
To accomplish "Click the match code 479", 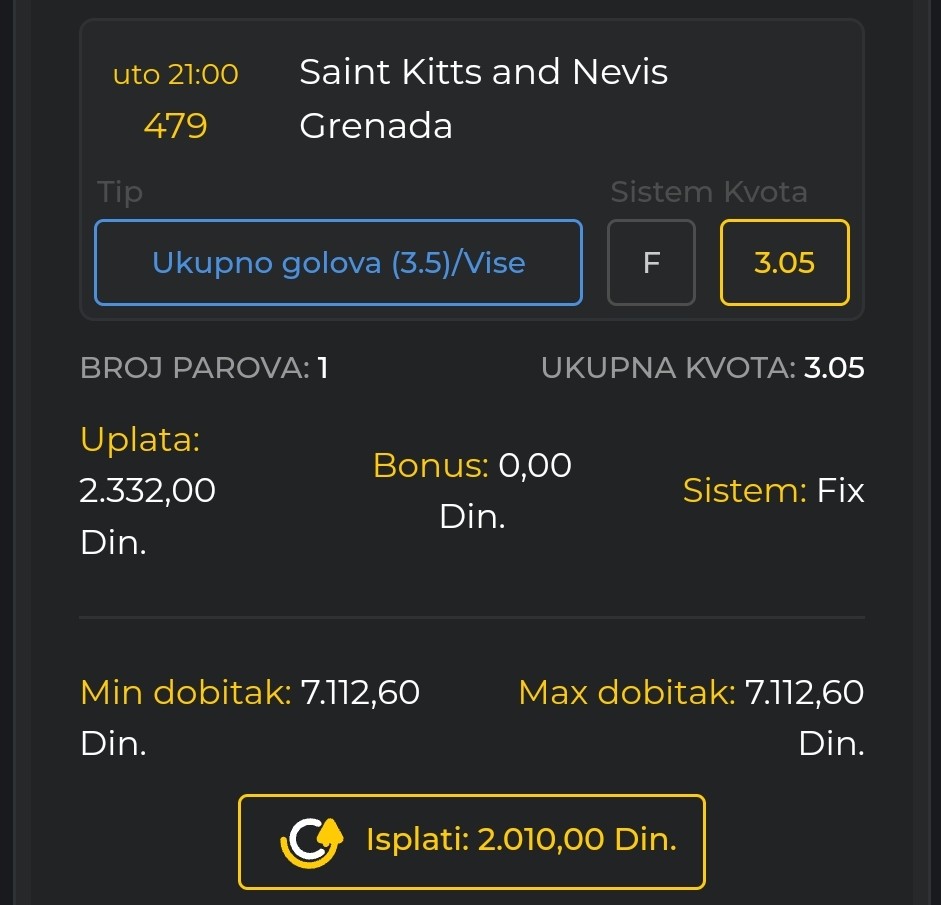I will click(175, 126).
